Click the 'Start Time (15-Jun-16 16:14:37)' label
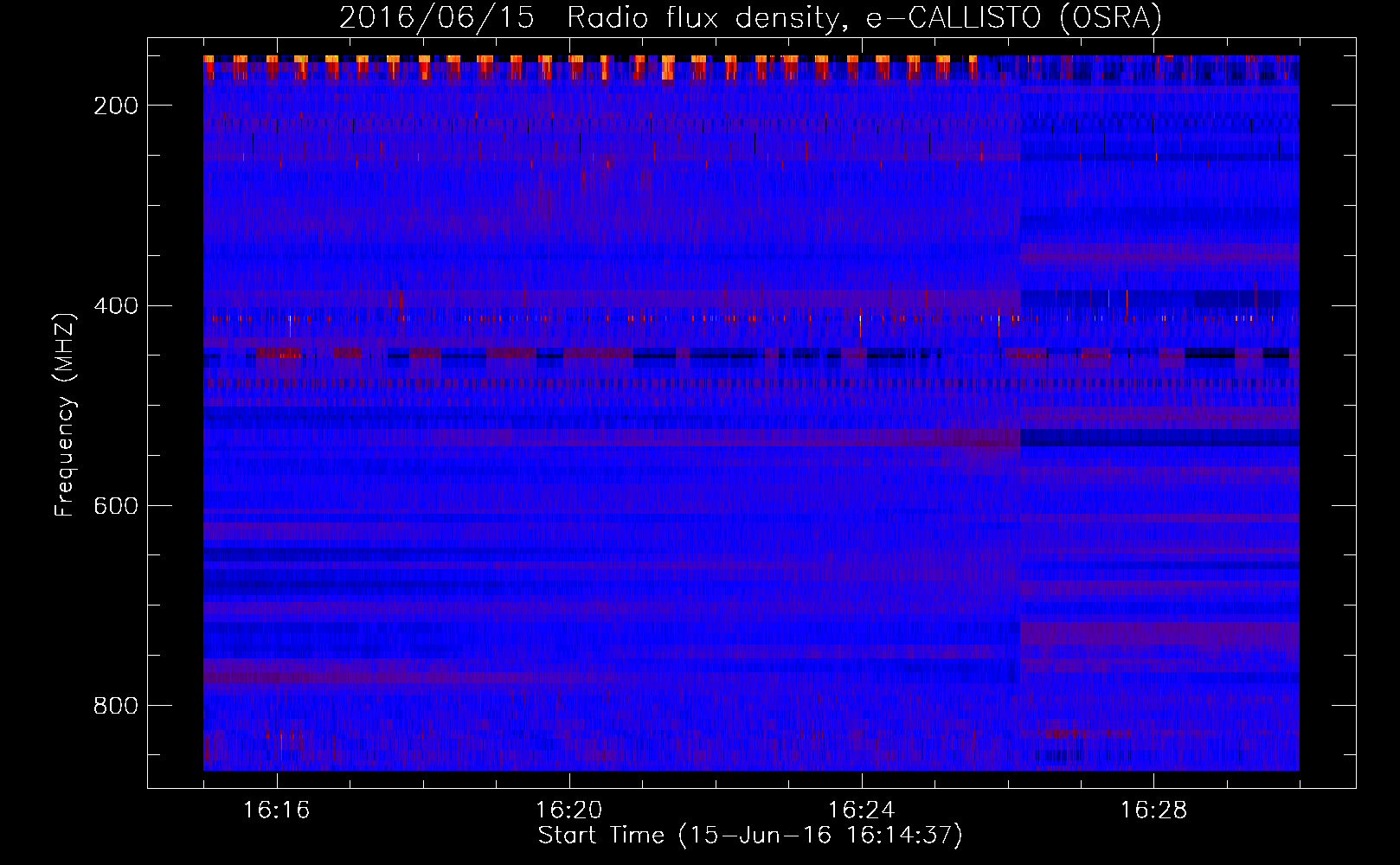The width and height of the screenshot is (1400, 865). [x=750, y=836]
